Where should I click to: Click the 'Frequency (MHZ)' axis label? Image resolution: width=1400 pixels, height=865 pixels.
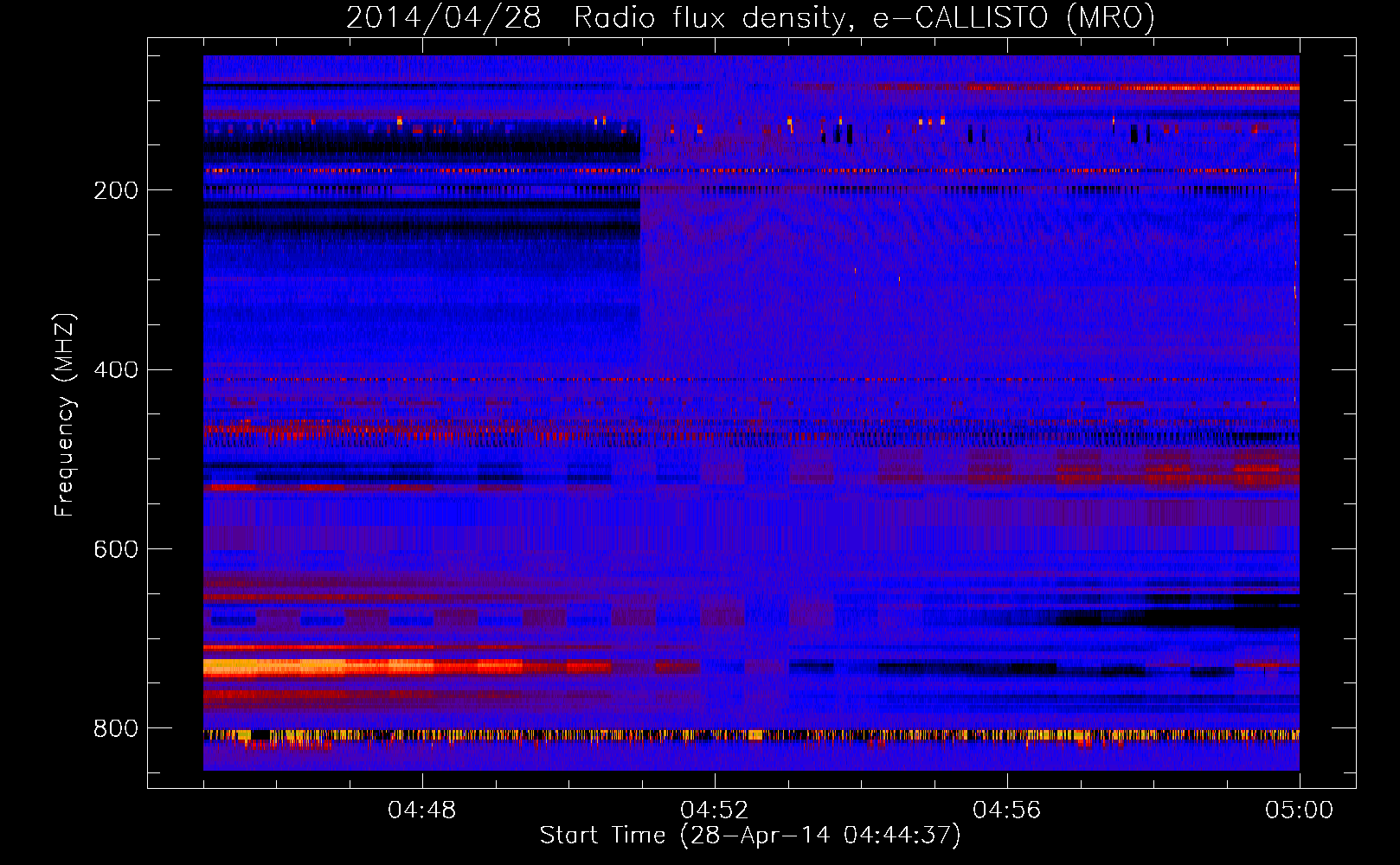(x=65, y=415)
